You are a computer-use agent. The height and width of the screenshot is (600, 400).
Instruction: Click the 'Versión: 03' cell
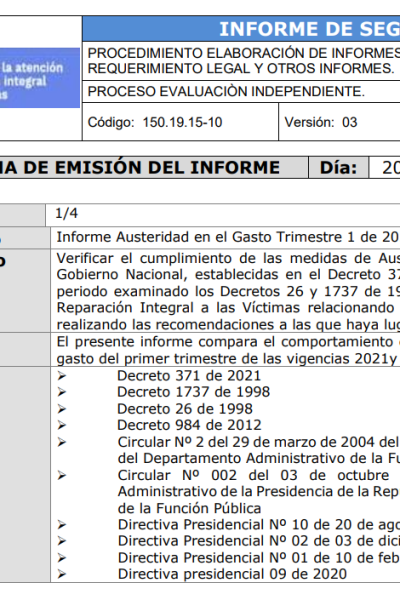[x=340, y=122]
